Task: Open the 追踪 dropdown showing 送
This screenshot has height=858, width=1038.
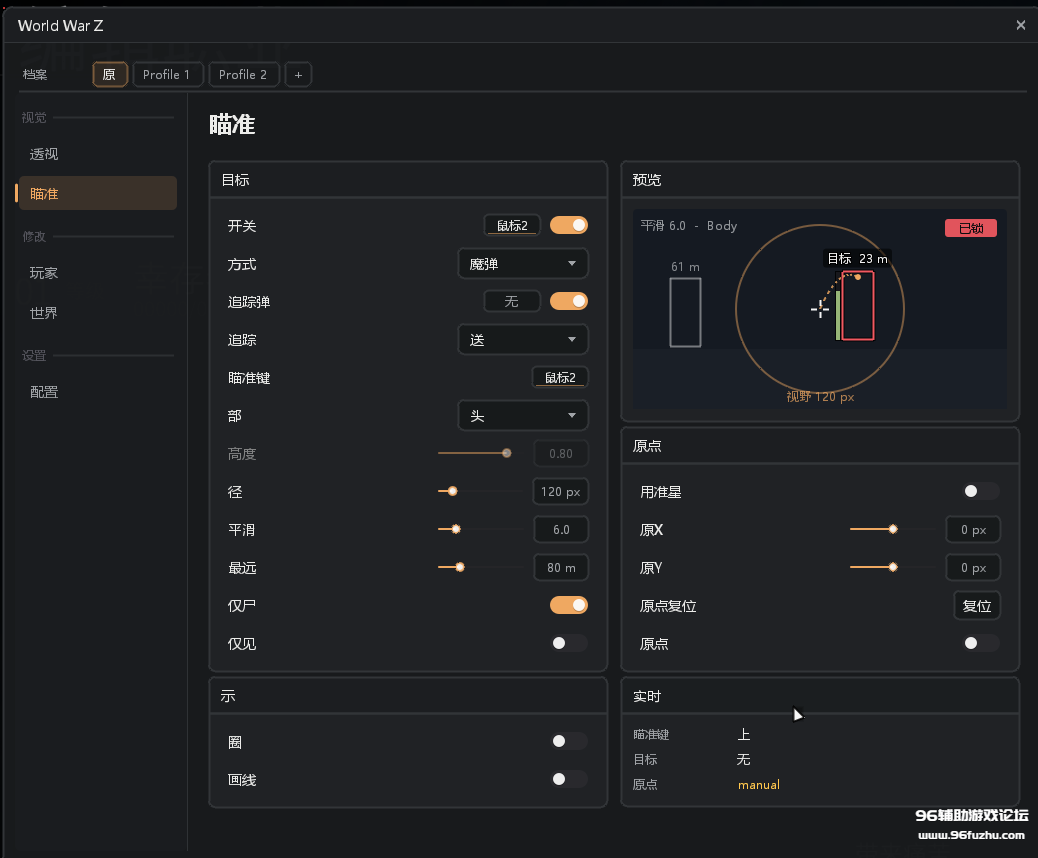Action: [523, 340]
